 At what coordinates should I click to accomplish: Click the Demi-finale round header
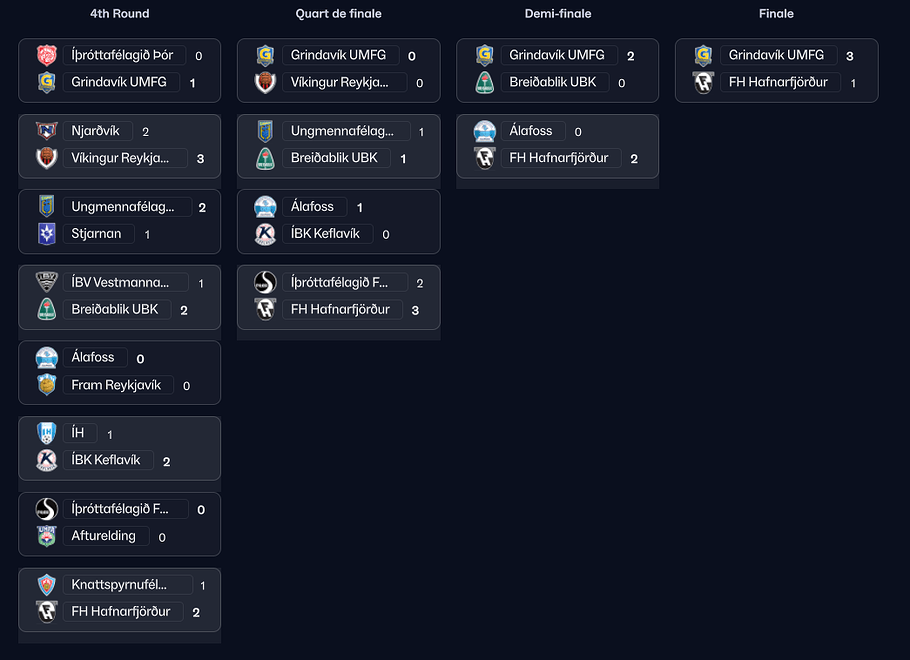click(x=558, y=14)
